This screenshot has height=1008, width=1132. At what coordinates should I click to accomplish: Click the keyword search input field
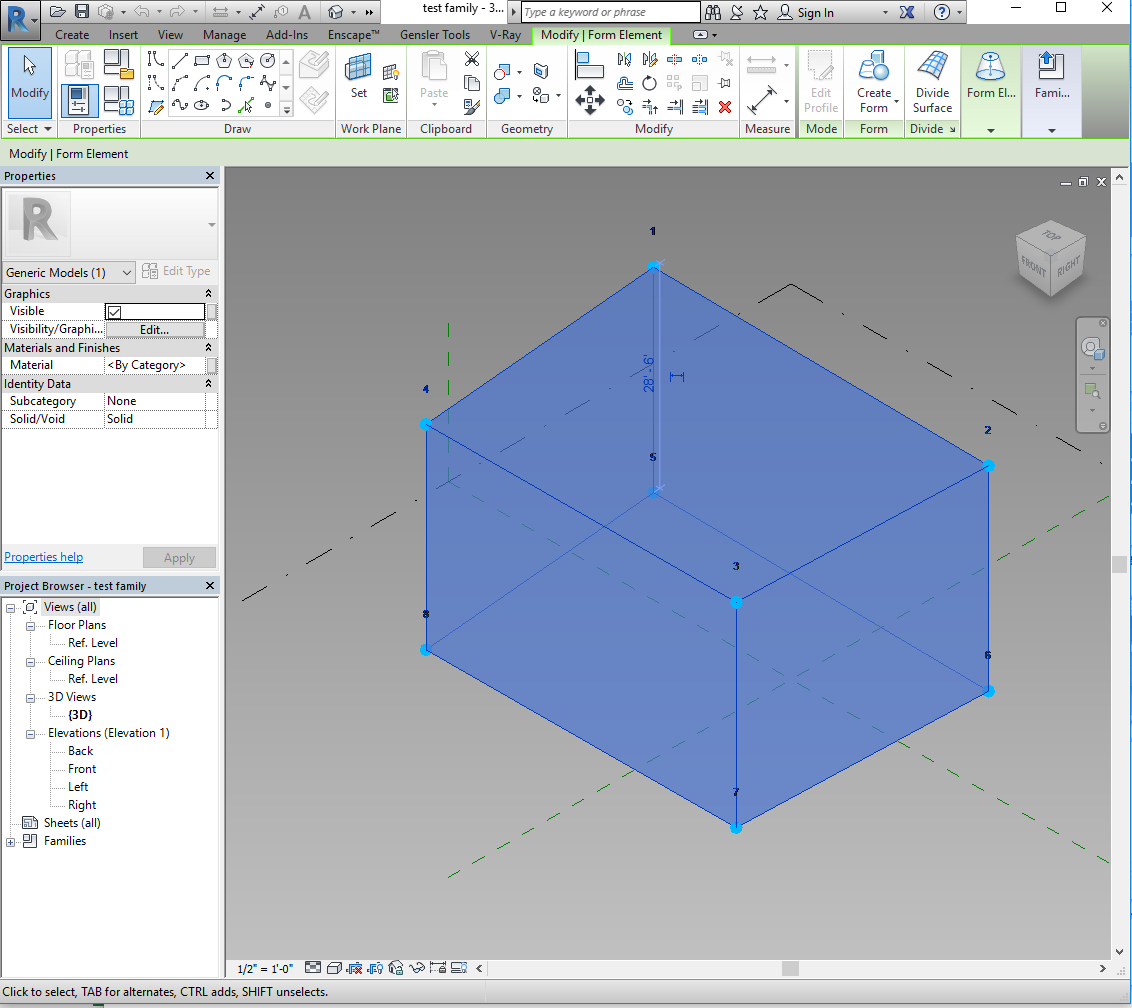coord(610,12)
